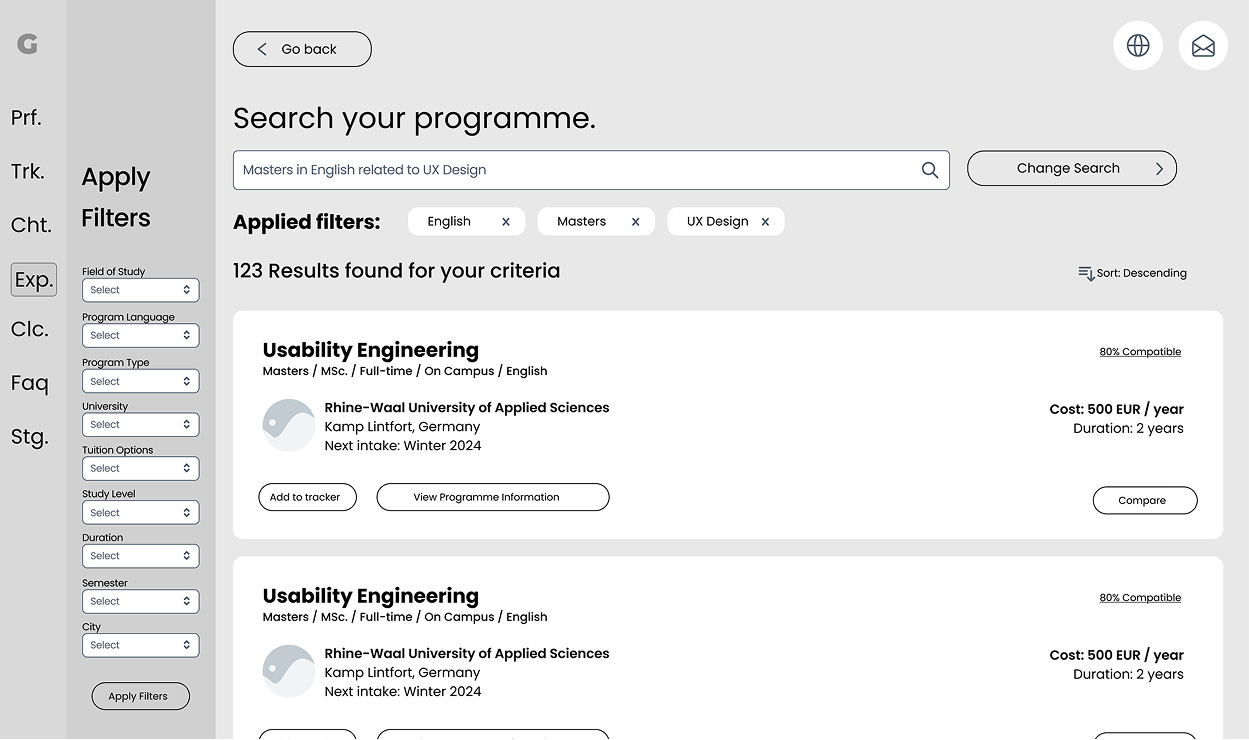Click first Usability Engineering title

coord(371,350)
